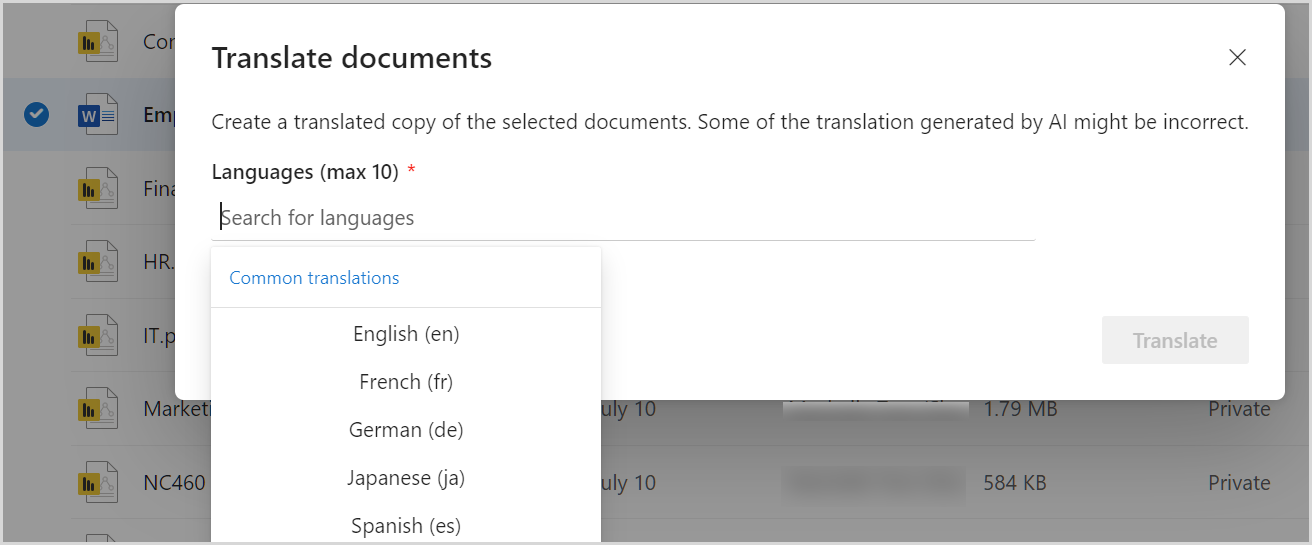Pick German (de) from common translations
Viewport: 1312px width, 545px height.
[406, 430]
